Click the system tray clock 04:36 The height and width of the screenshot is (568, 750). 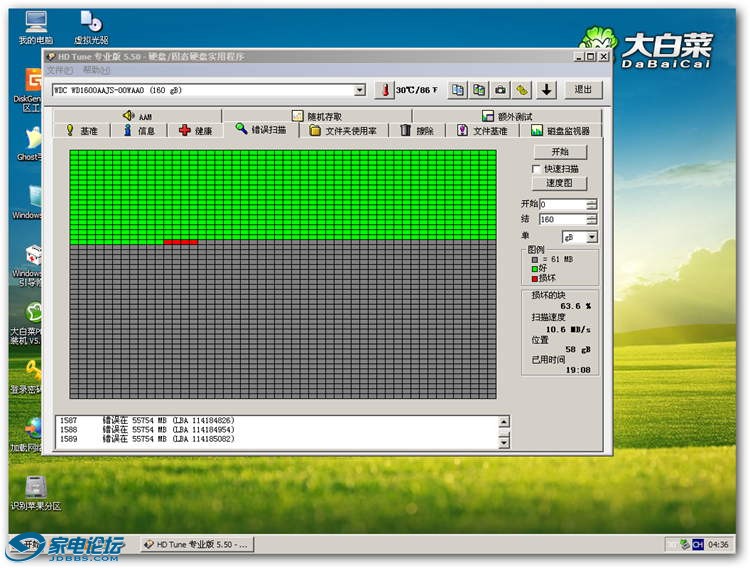(718, 545)
